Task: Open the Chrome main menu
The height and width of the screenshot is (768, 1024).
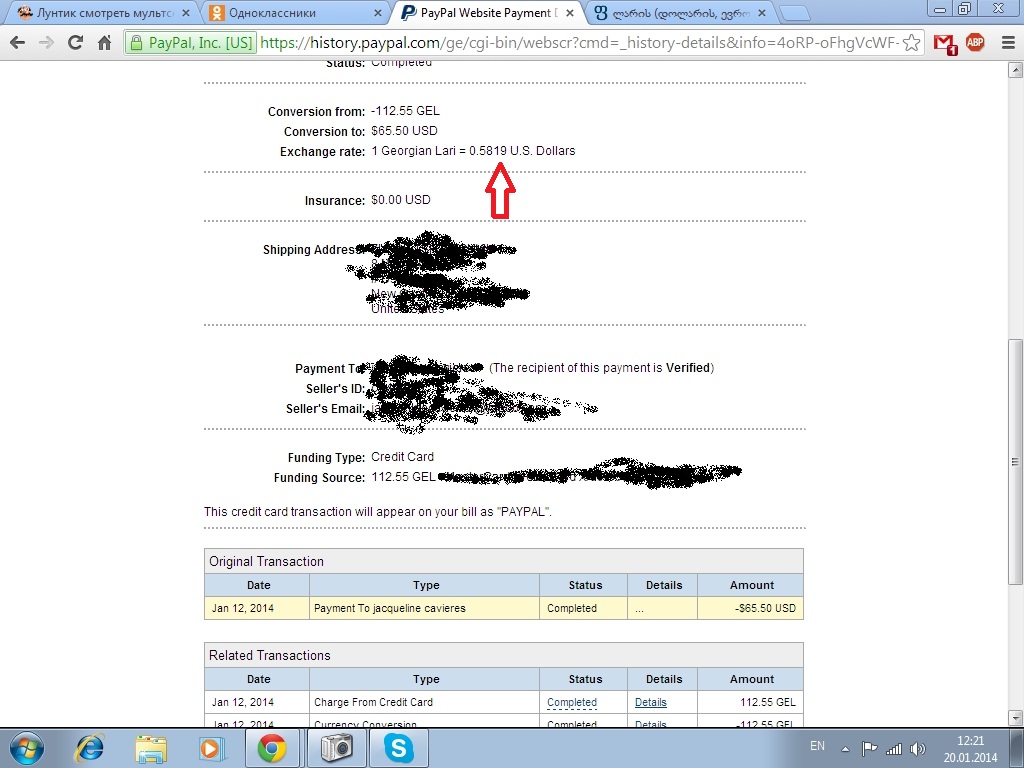Action: tap(1008, 43)
